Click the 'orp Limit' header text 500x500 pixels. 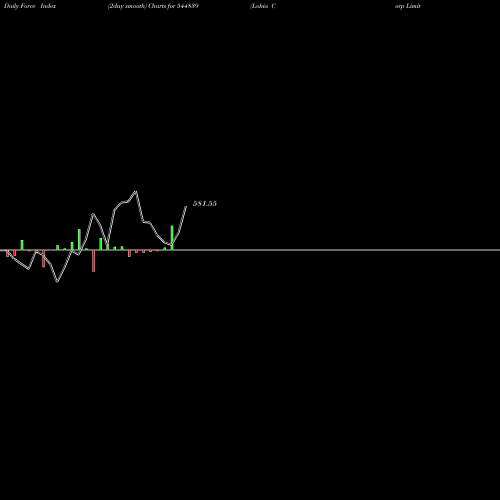tap(408, 6)
